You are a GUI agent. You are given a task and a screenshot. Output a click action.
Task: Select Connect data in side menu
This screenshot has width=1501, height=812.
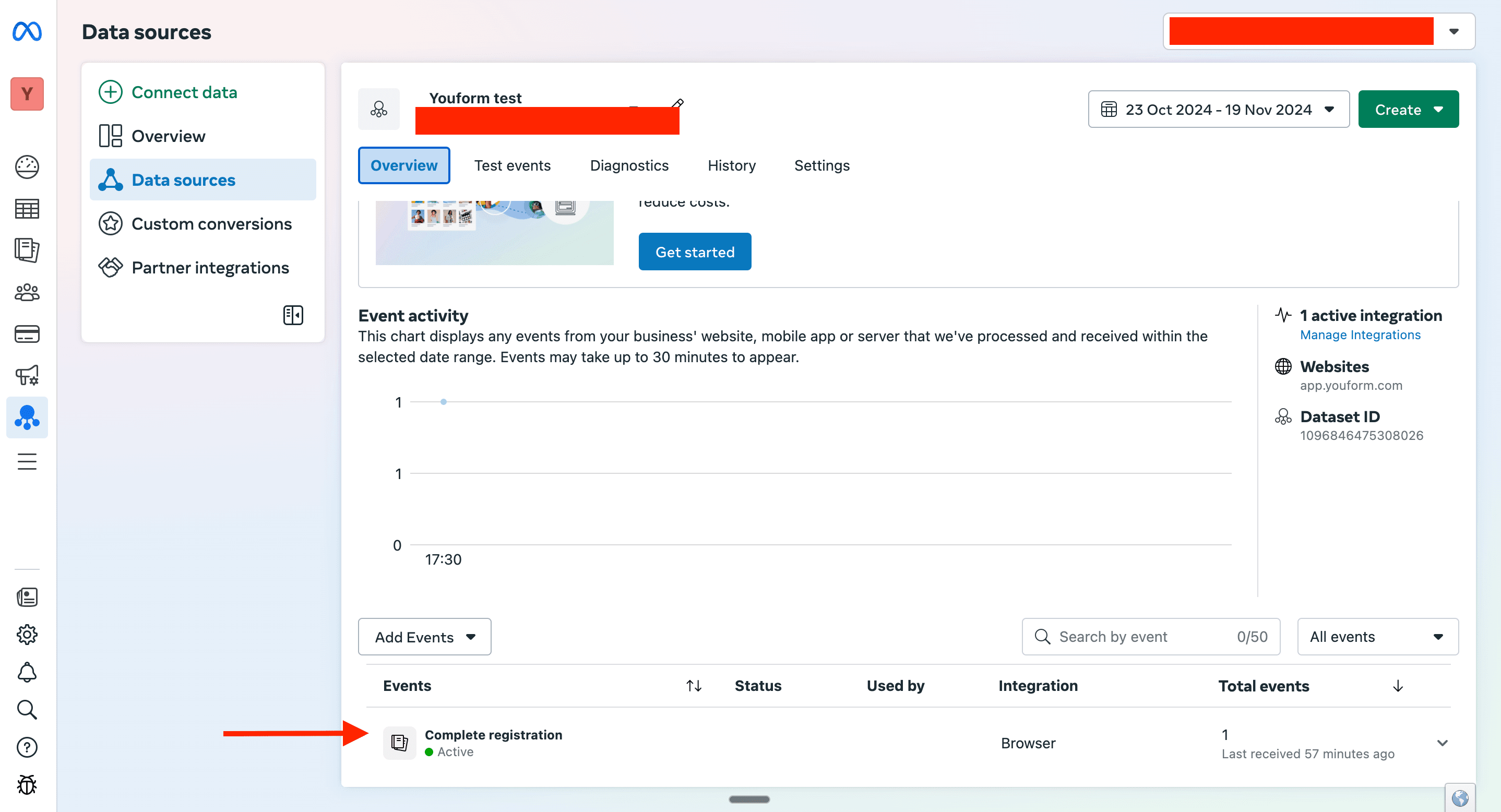tap(203, 92)
